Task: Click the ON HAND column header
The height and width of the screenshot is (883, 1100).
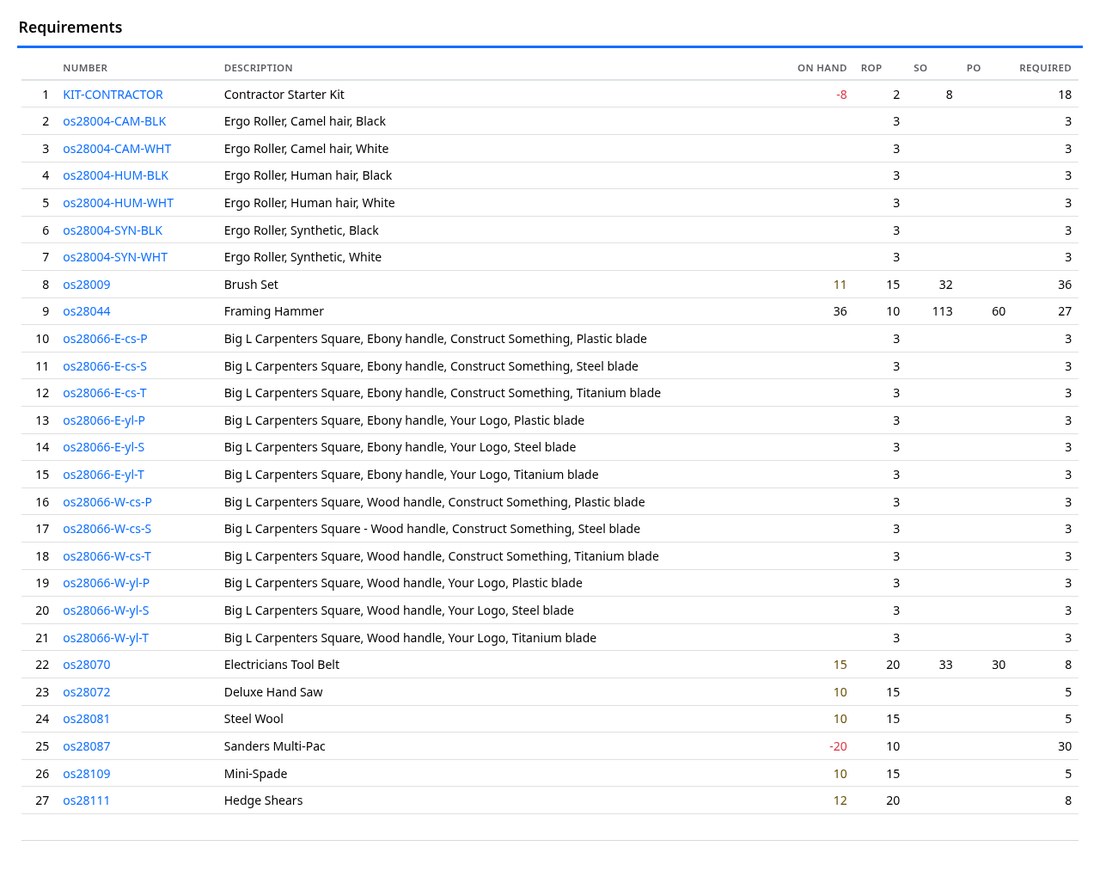Action: (x=821, y=68)
